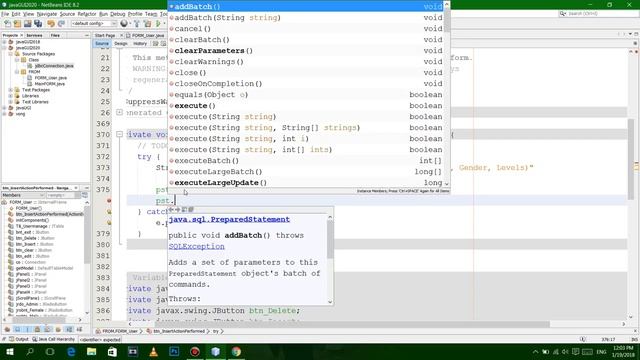This screenshot has height=360, width=640.
Task: Open VLC media player from the taskbar
Action: click(153, 351)
